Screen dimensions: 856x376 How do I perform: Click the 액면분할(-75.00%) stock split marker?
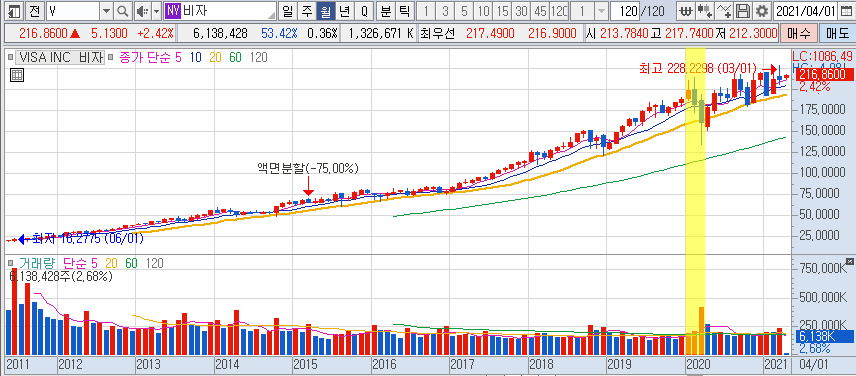(308, 168)
